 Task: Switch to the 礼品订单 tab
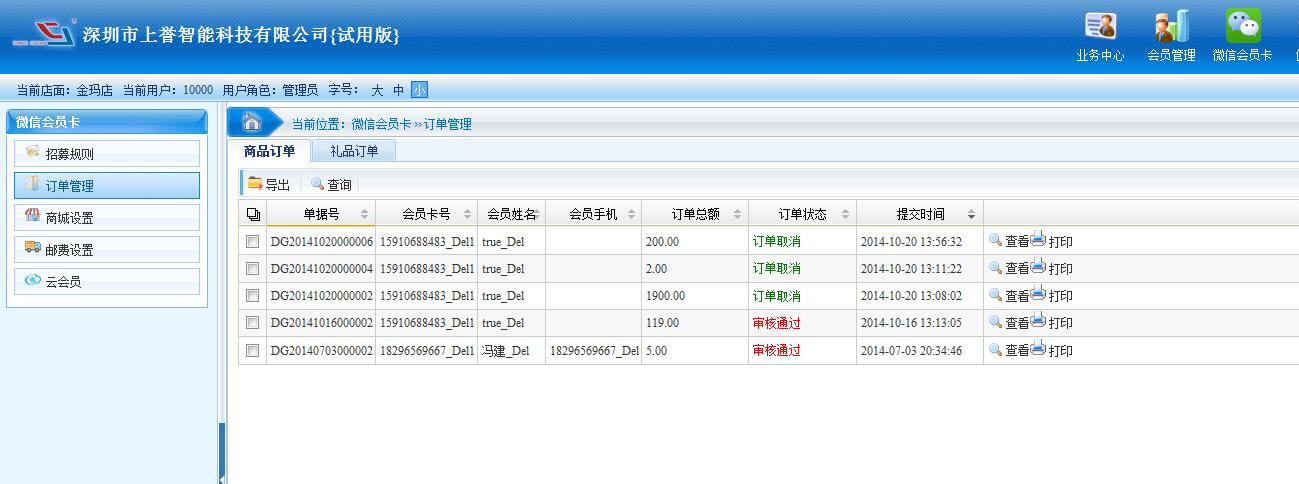pyautogui.click(x=354, y=151)
